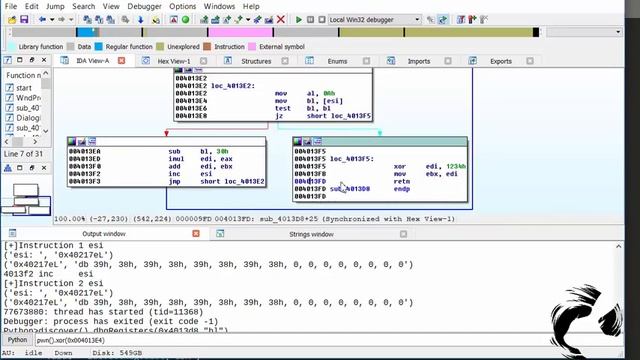Screen dimensions: 640x360
Task: Click the 'jmp short loc_4013E2' instruction line
Action: point(167,182)
